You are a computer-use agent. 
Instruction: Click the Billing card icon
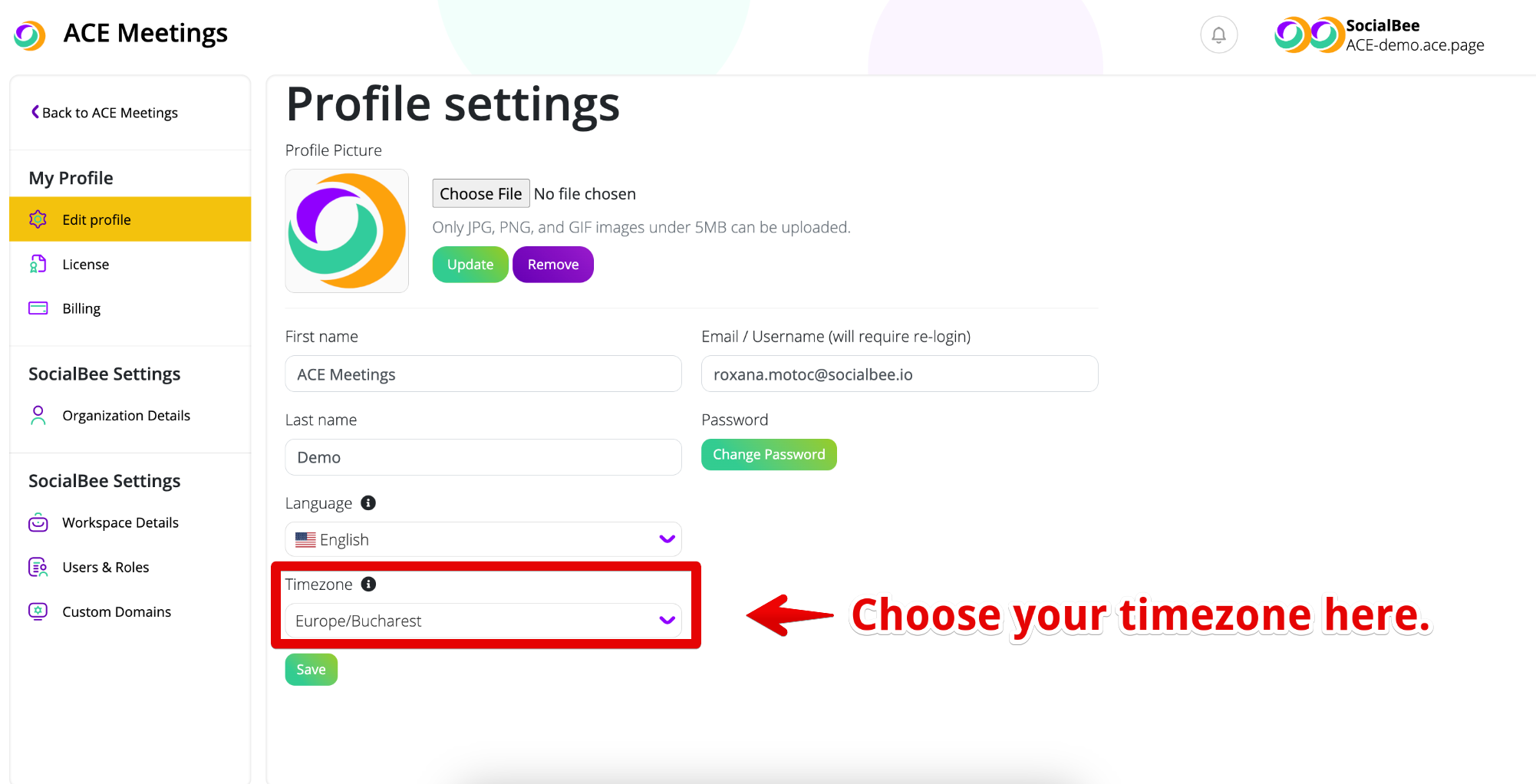[38, 308]
